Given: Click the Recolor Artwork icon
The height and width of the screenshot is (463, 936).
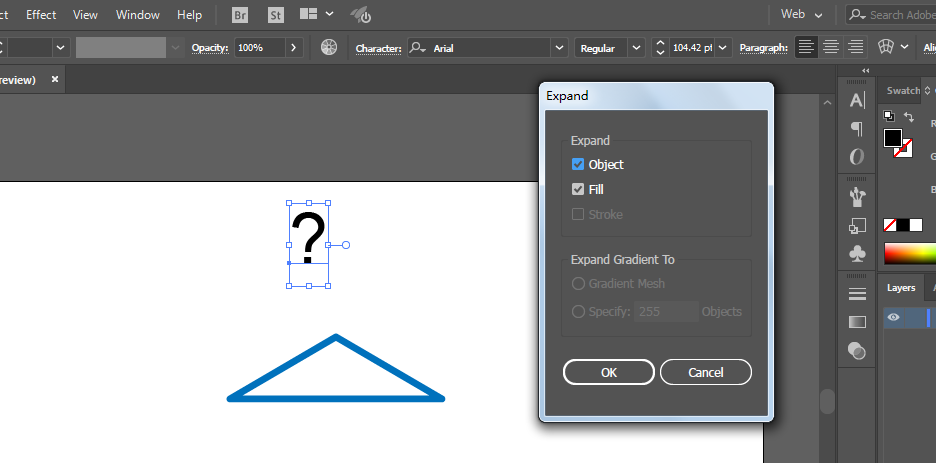Looking at the screenshot, I should click(x=329, y=47).
